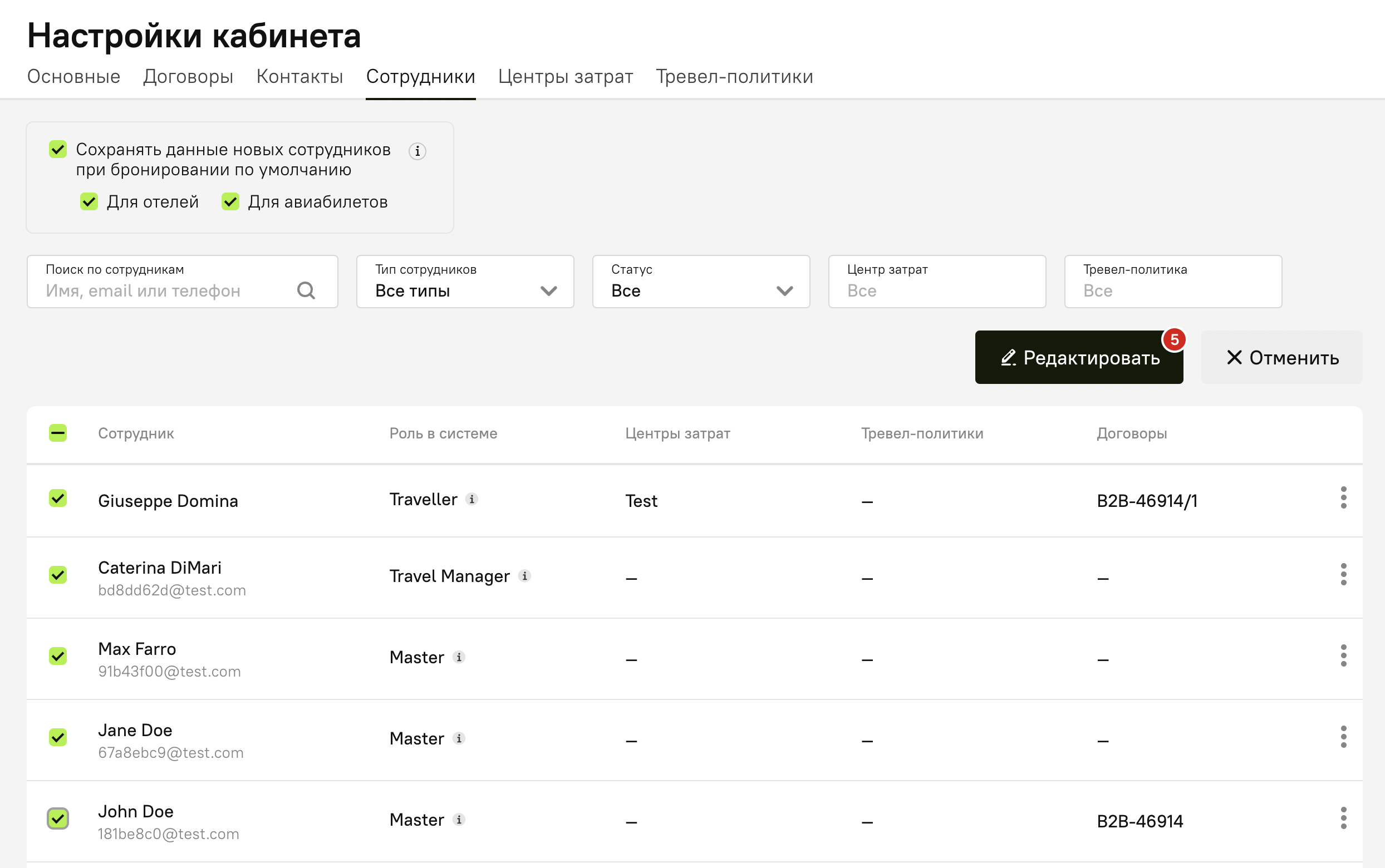The width and height of the screenshot is (1385, 868).
Task: Click the 'Редактировать' button
Action: (x=1078, y=358)
